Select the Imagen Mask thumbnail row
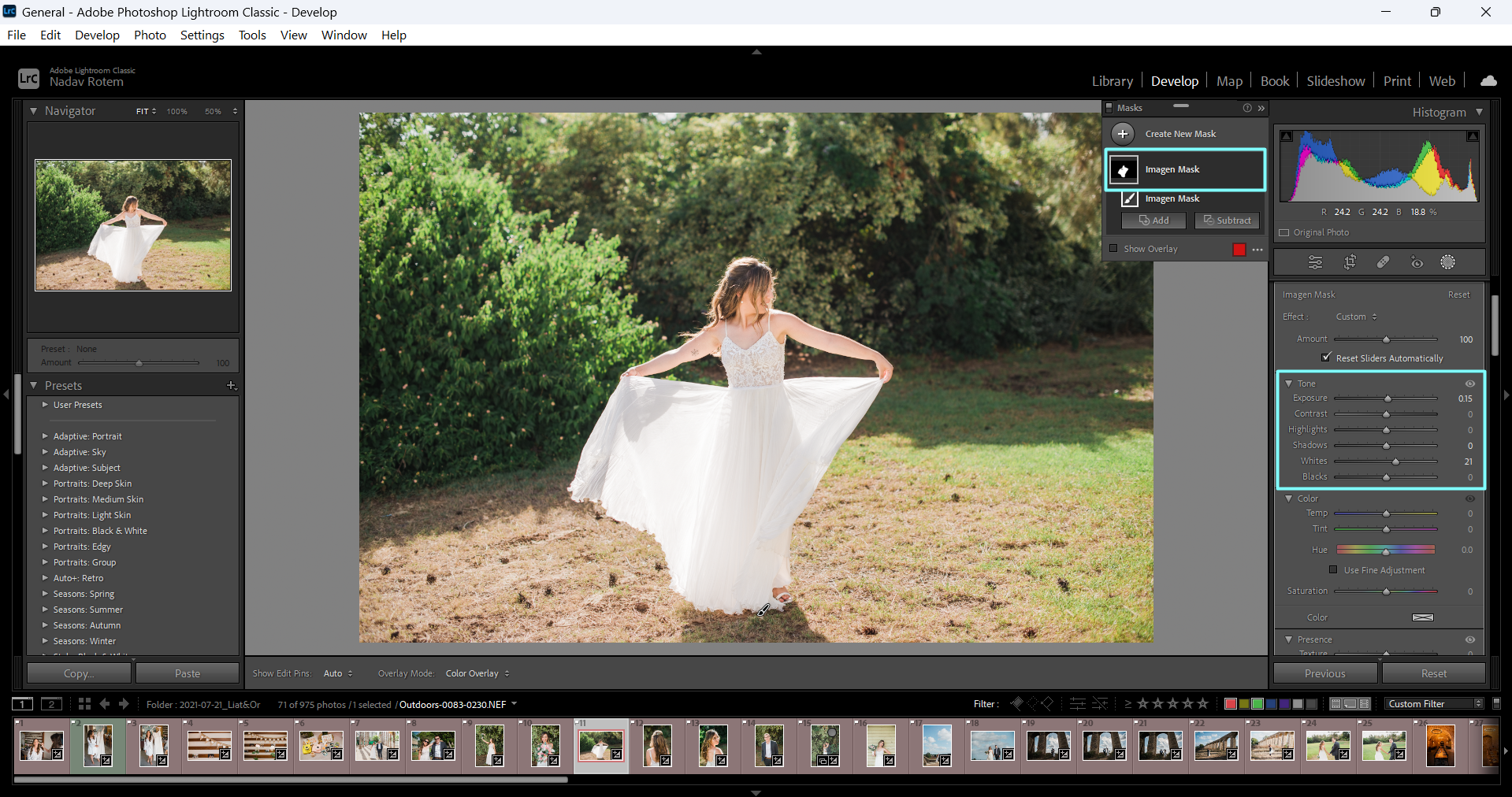Viewport: 1512px width, 797px height. 1185,169
